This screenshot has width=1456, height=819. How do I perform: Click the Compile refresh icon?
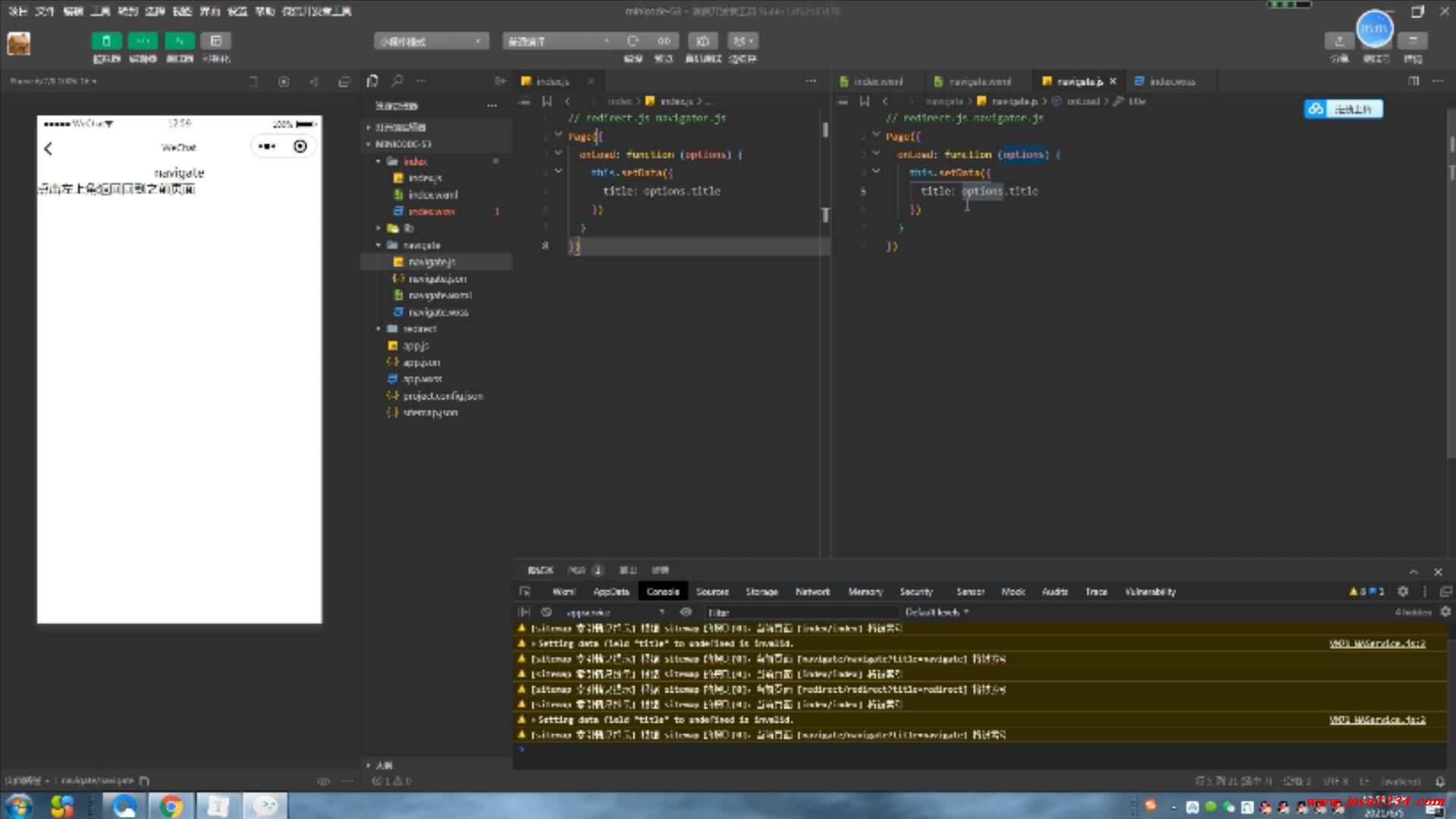(632, 41)
